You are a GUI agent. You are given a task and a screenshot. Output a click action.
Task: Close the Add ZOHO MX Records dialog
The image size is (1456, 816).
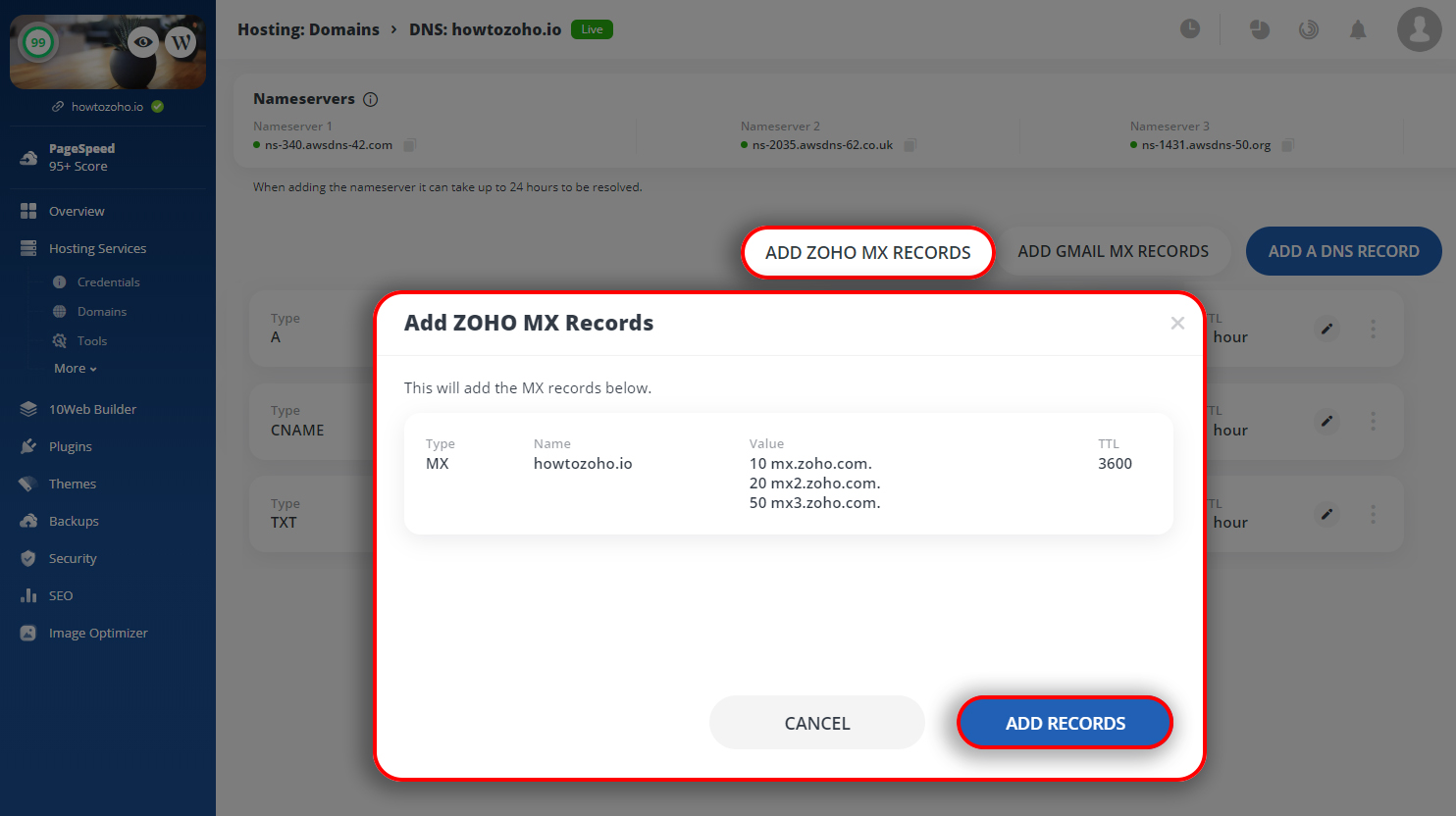(1177, 323)
